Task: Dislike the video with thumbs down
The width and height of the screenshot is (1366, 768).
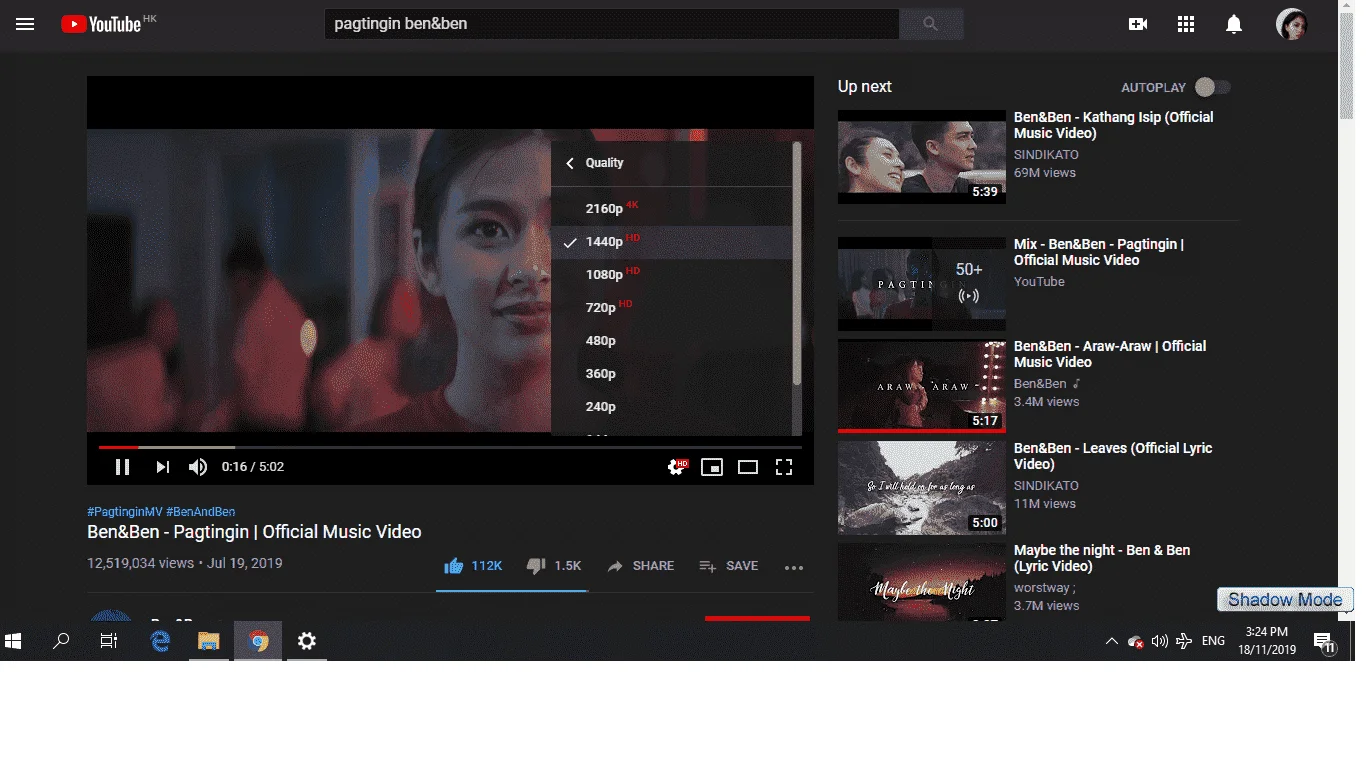Action: [554, 566]
